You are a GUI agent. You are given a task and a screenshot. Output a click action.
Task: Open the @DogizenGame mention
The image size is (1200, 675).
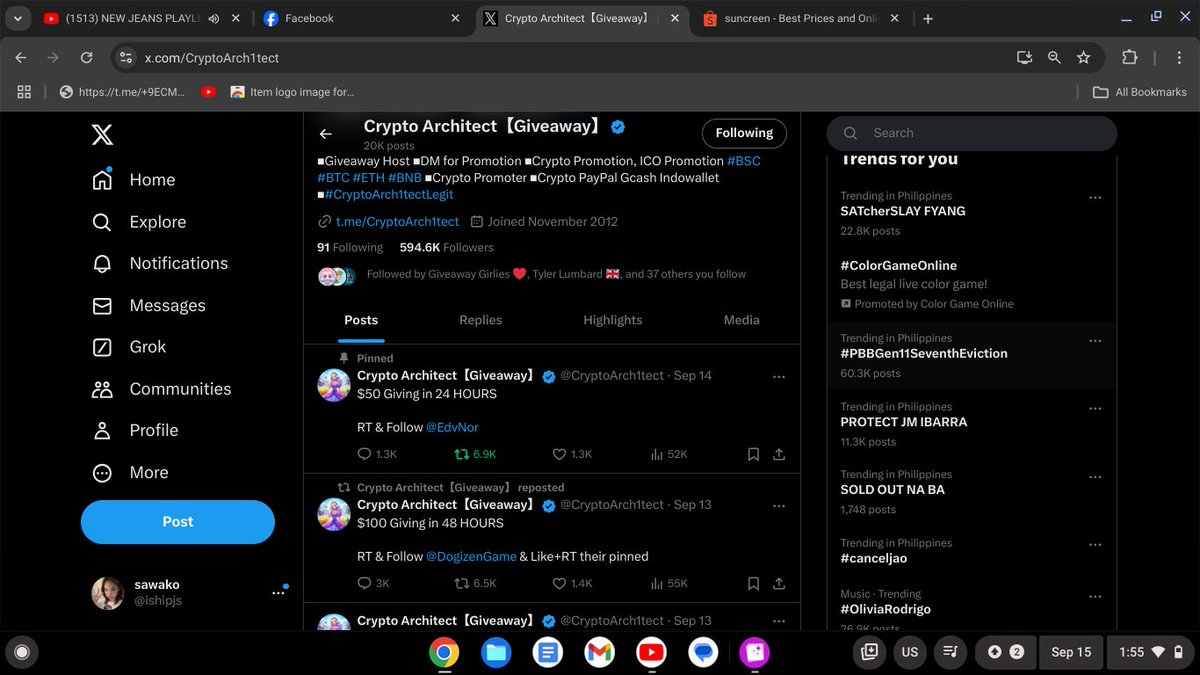point(472,556)
